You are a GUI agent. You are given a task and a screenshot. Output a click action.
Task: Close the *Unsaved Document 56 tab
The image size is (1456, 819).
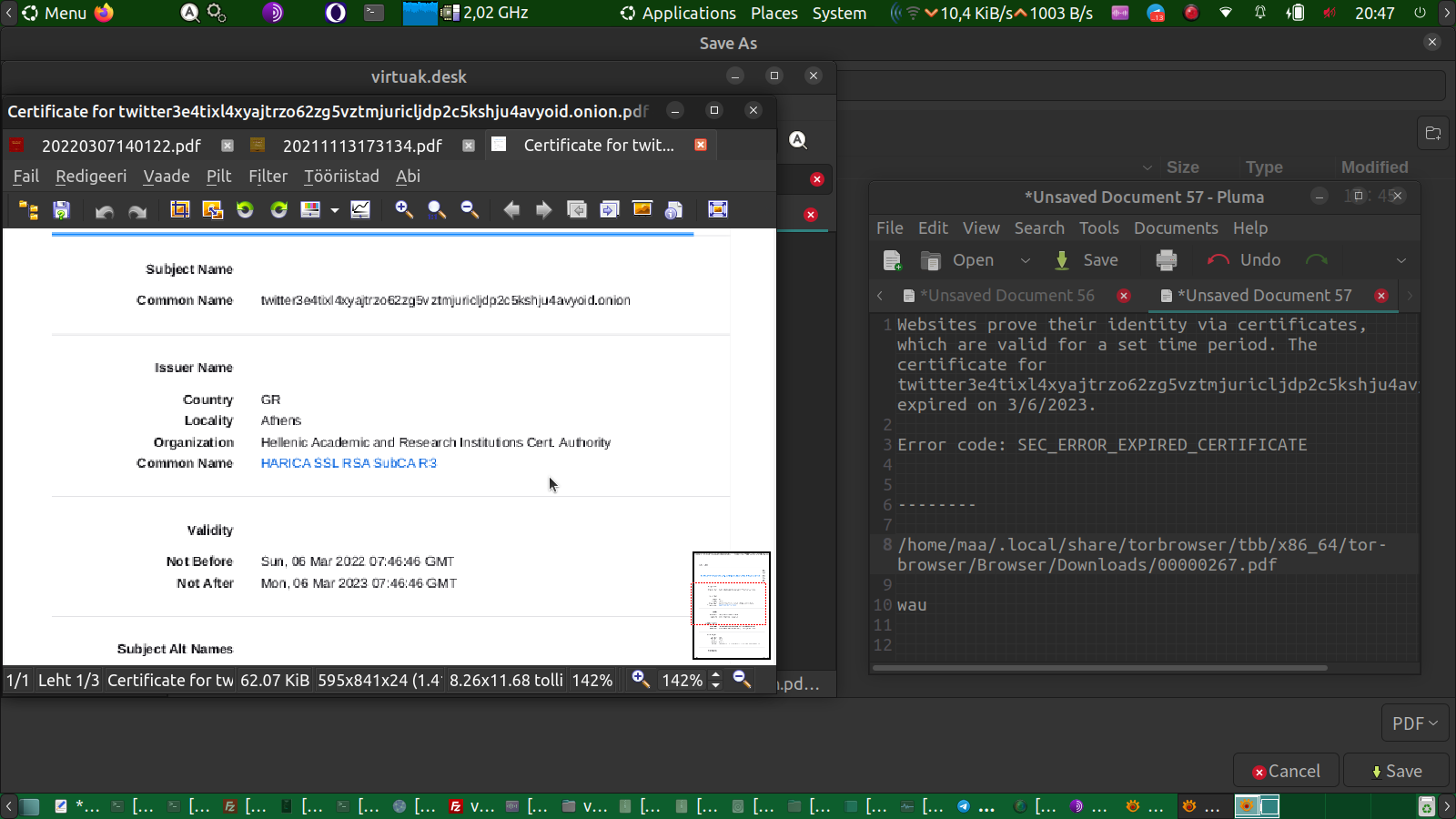[1124, 296]
